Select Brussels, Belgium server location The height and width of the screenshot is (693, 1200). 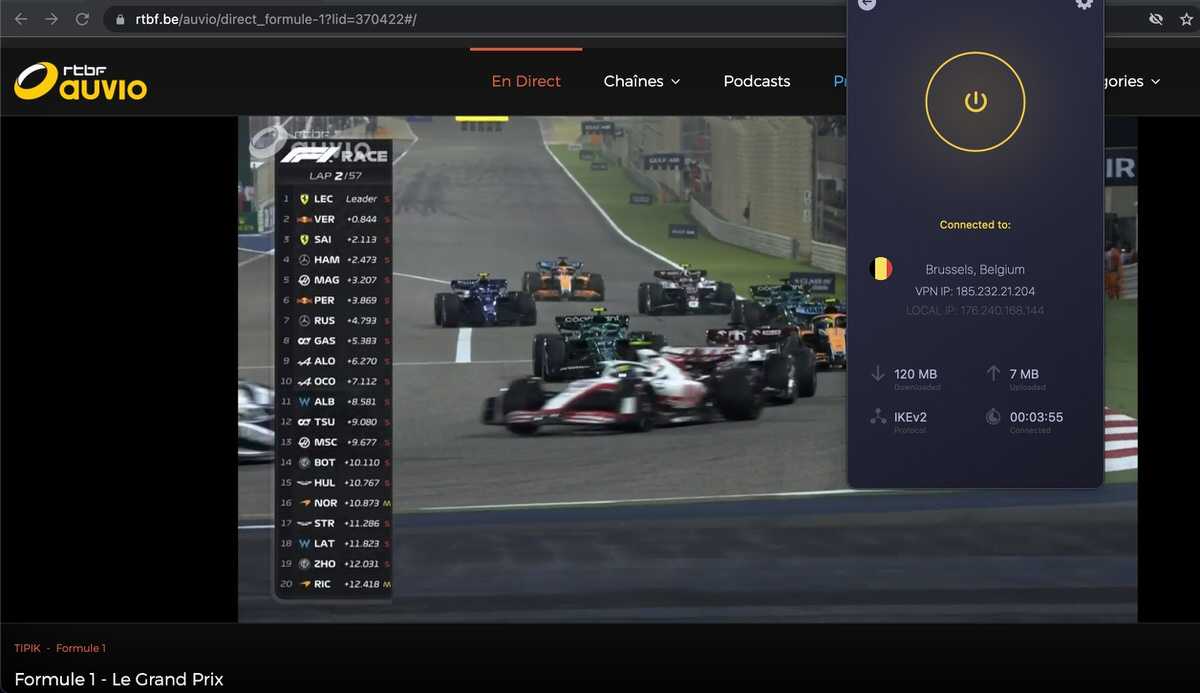coord(975,269)
